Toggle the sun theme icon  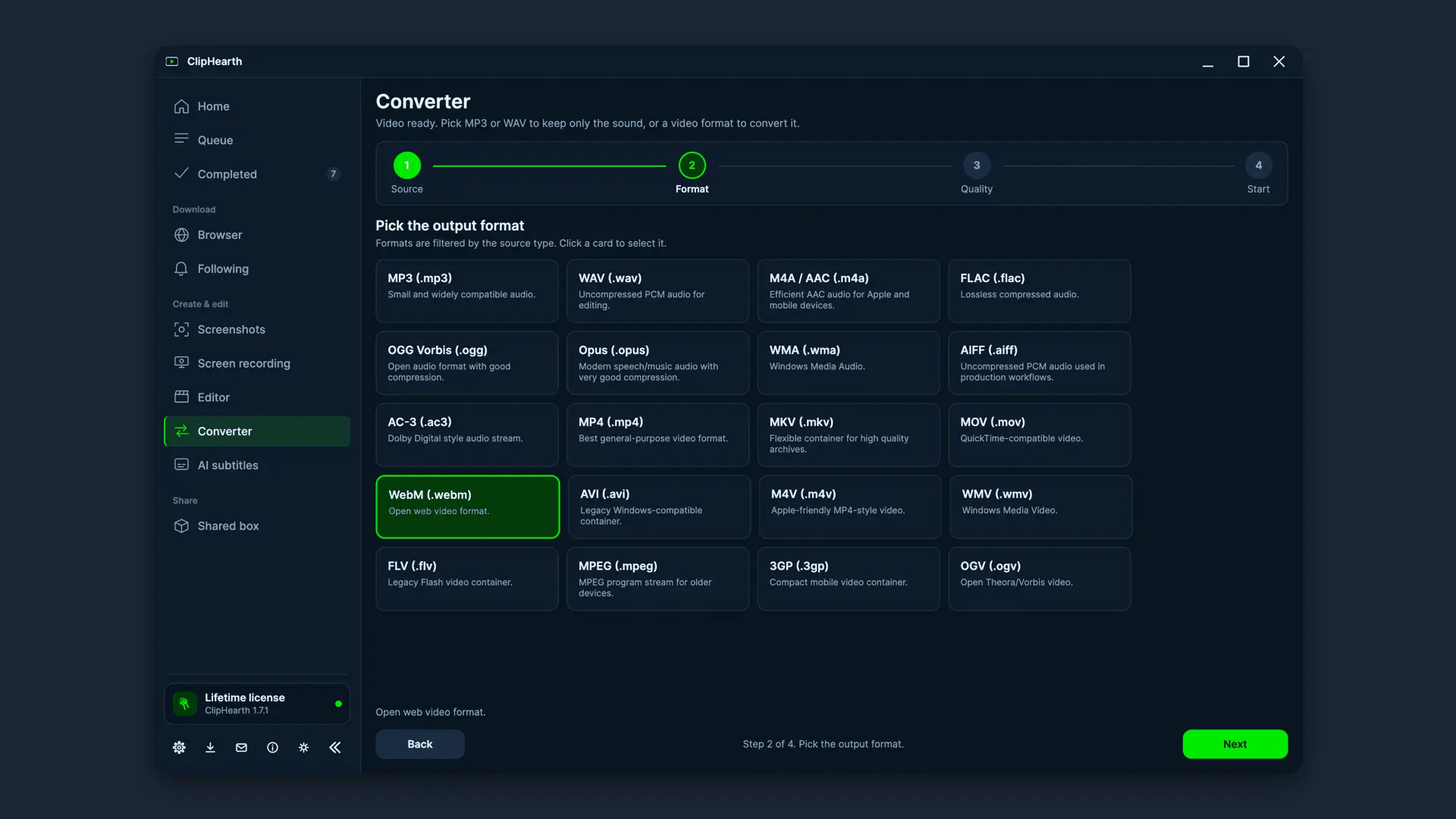[303, 747]
